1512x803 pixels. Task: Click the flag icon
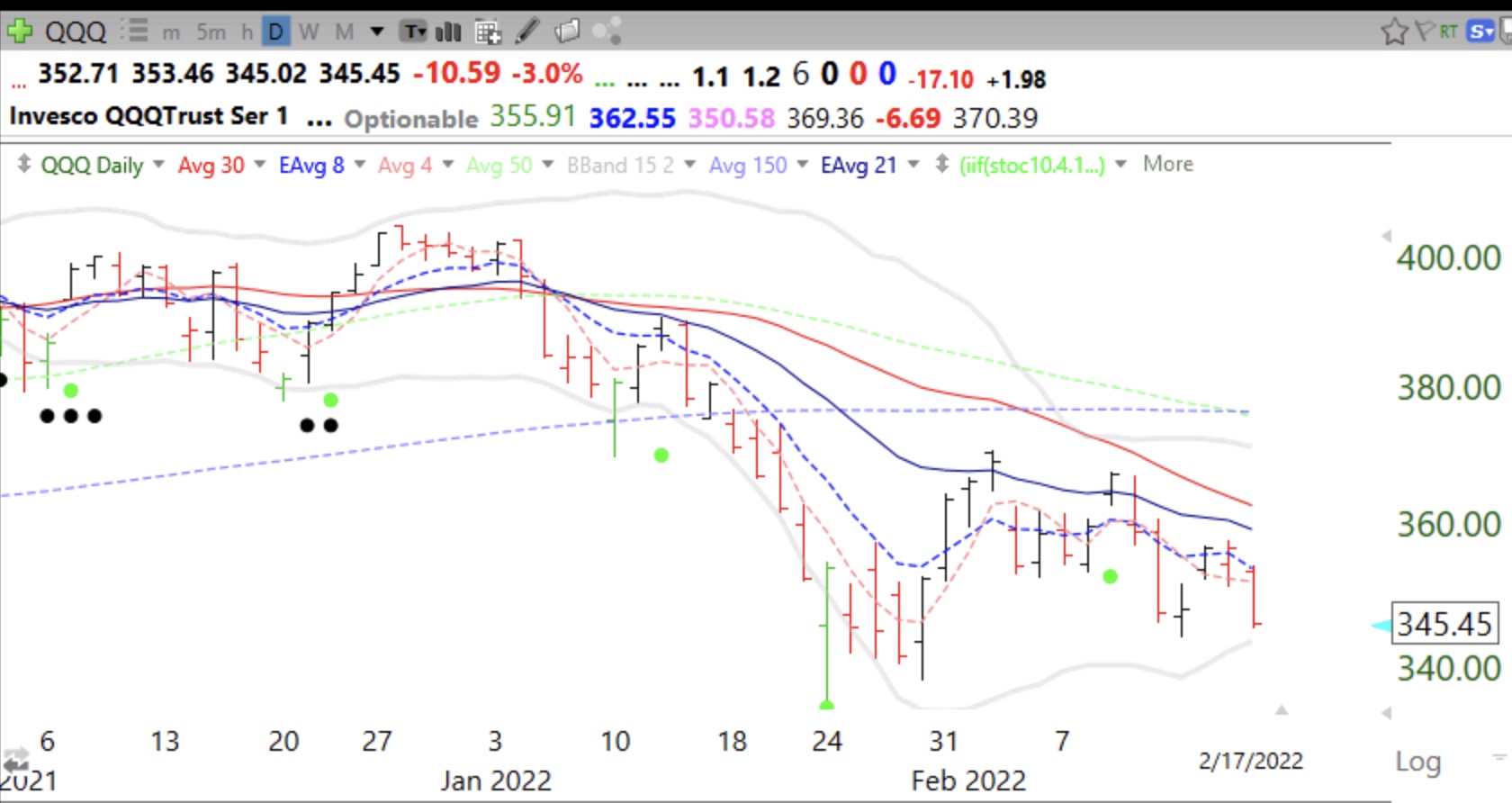(x=1424, y=32)
